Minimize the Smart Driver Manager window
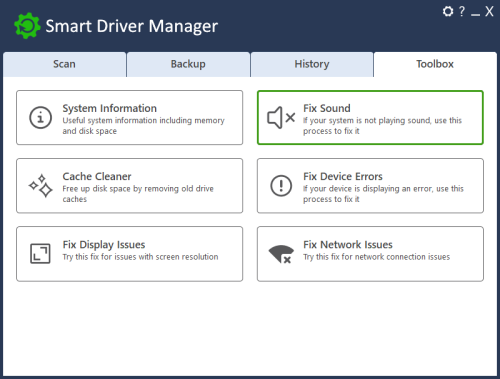This screenshot has height=379, width=500. (x=475, y=15)
